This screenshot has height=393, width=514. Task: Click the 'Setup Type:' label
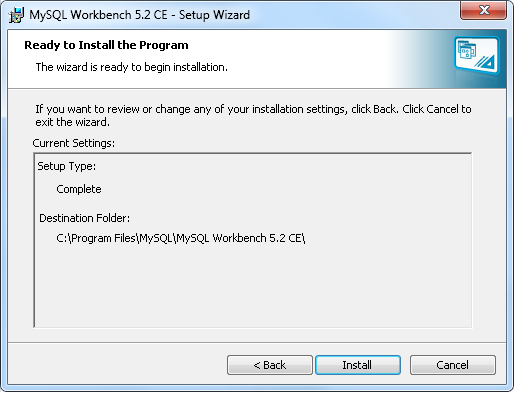67,166
